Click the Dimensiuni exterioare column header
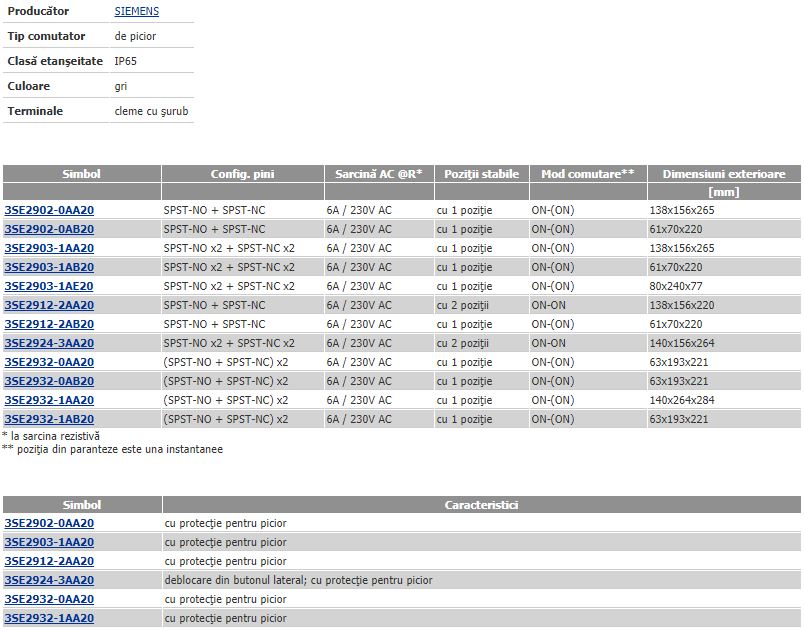 724,174
